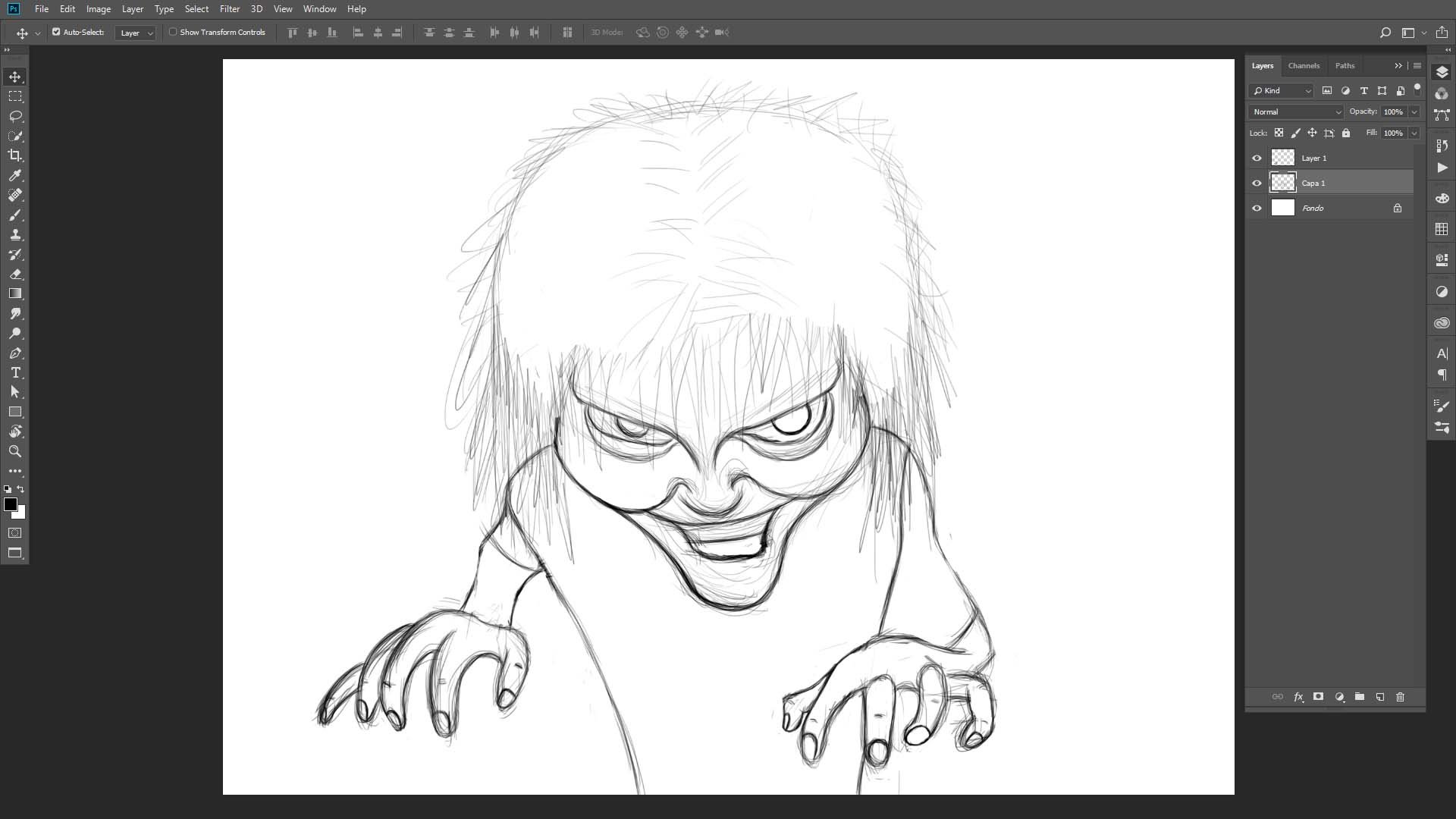Collapse the Layers panel with double arrows

[x=1398, y=66]
